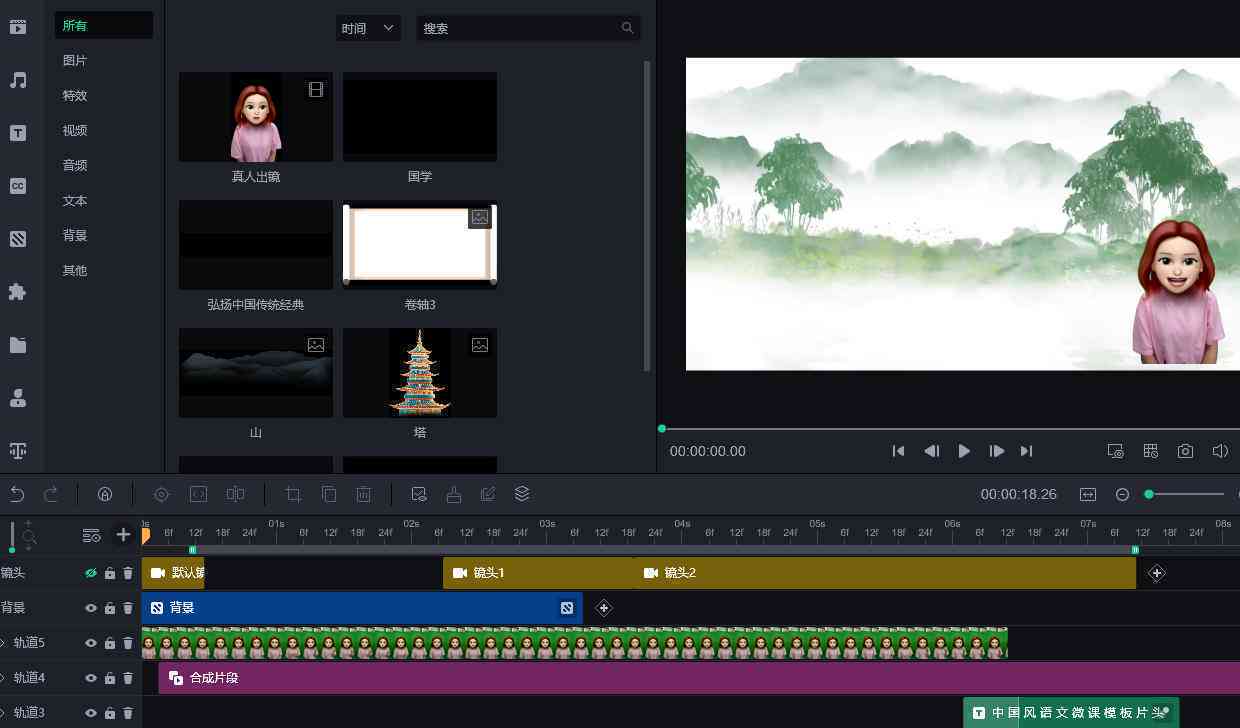Click the preview progress bar handle
Image resolution: width=1240 pixels, height=728 pixels.
coord(662,428)
